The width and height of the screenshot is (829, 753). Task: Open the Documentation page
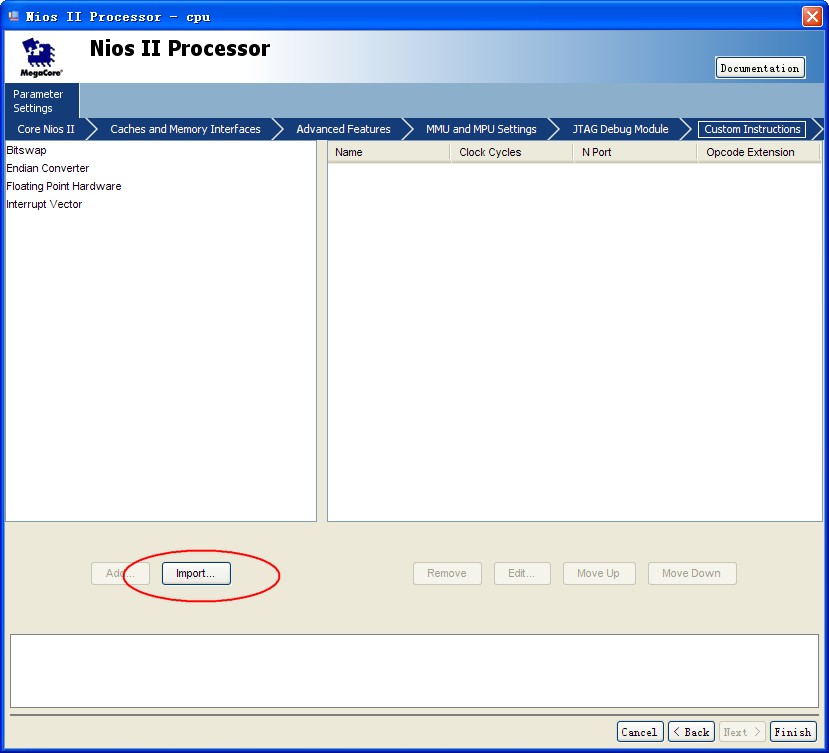[x=760, y=68]
